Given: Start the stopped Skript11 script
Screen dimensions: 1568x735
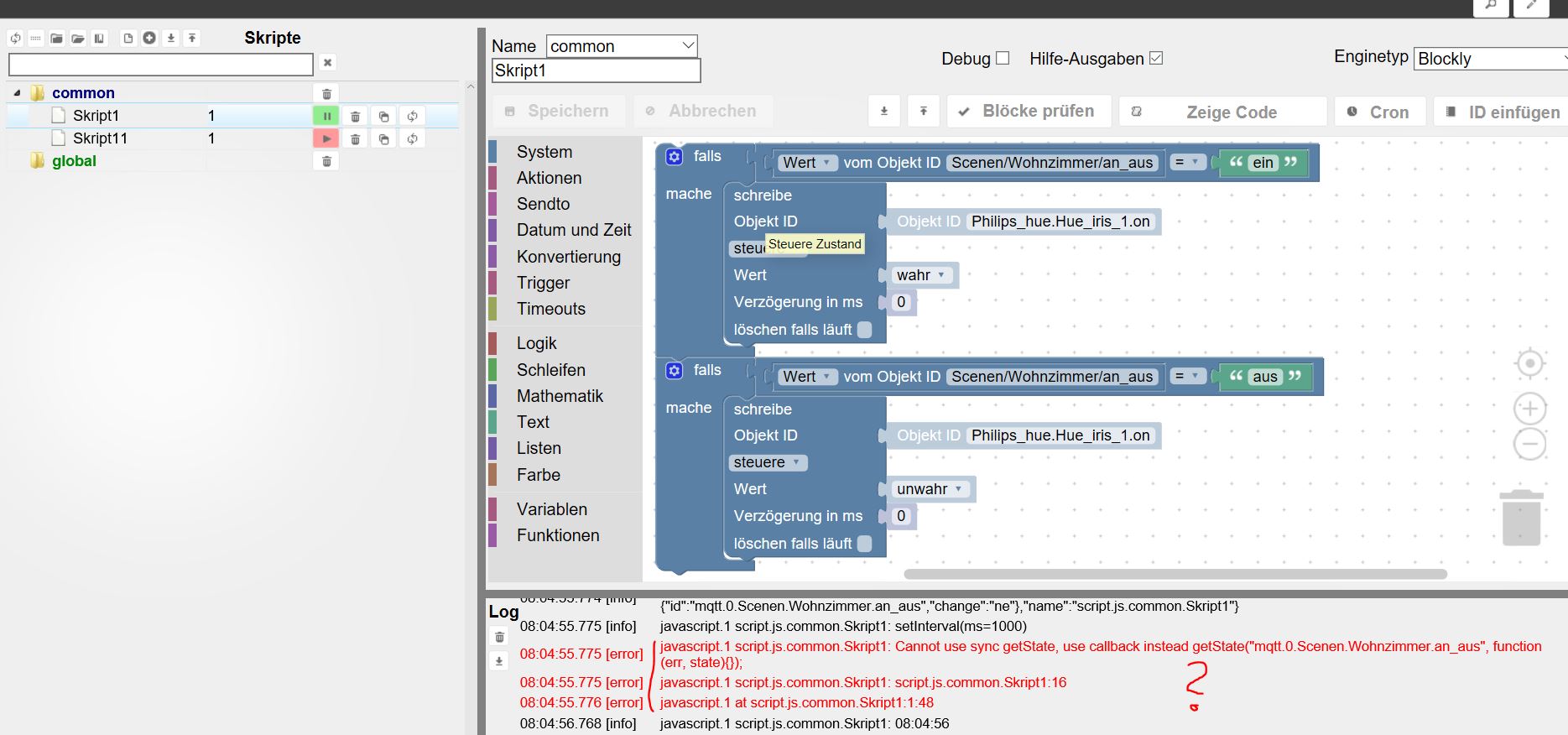Looking at the screenshot, I should [326, 139].
